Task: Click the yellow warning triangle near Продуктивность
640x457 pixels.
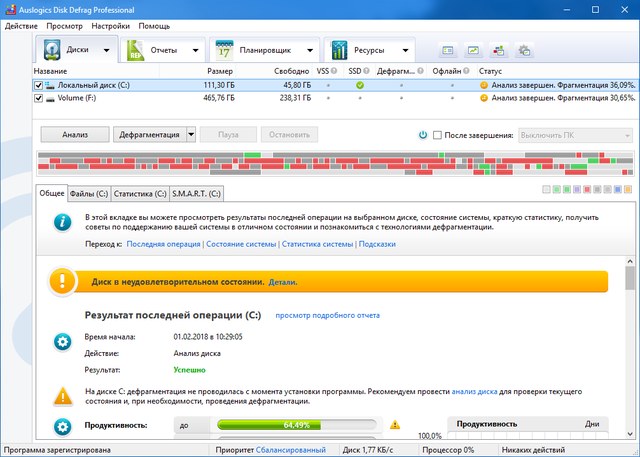Action: pos(394,425)
